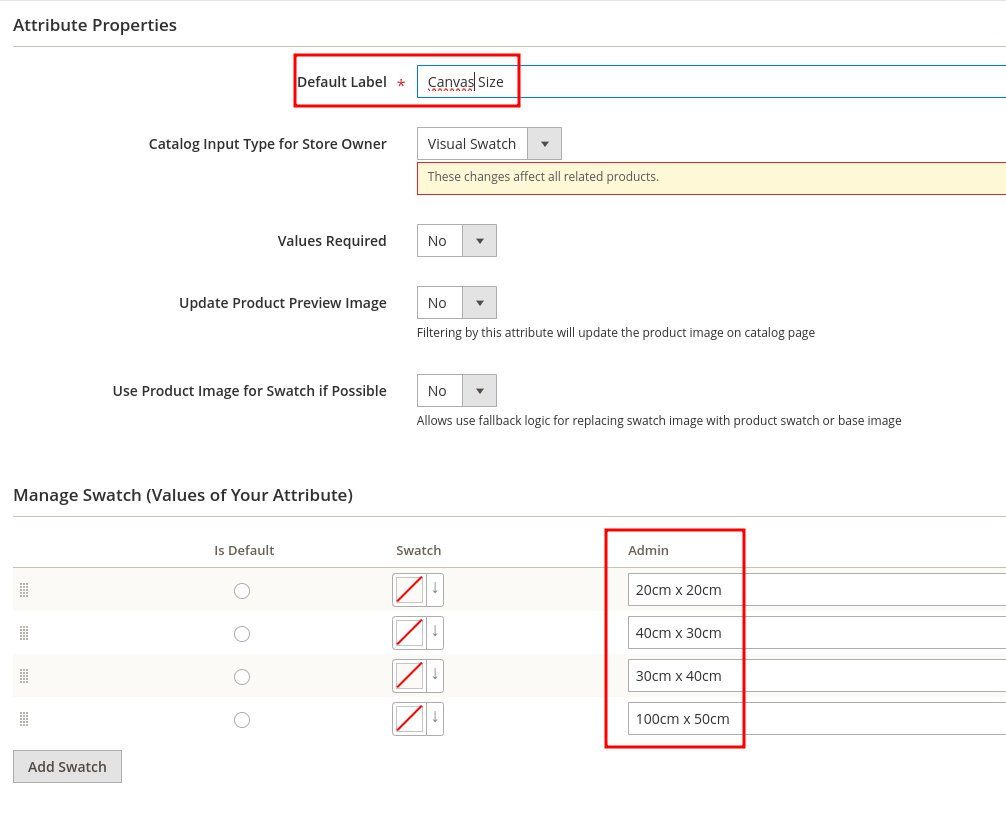Click the Is Default column header
The height and width of the screenshot is (826, 1006).
pyautogui.click(x=244, y=551)
